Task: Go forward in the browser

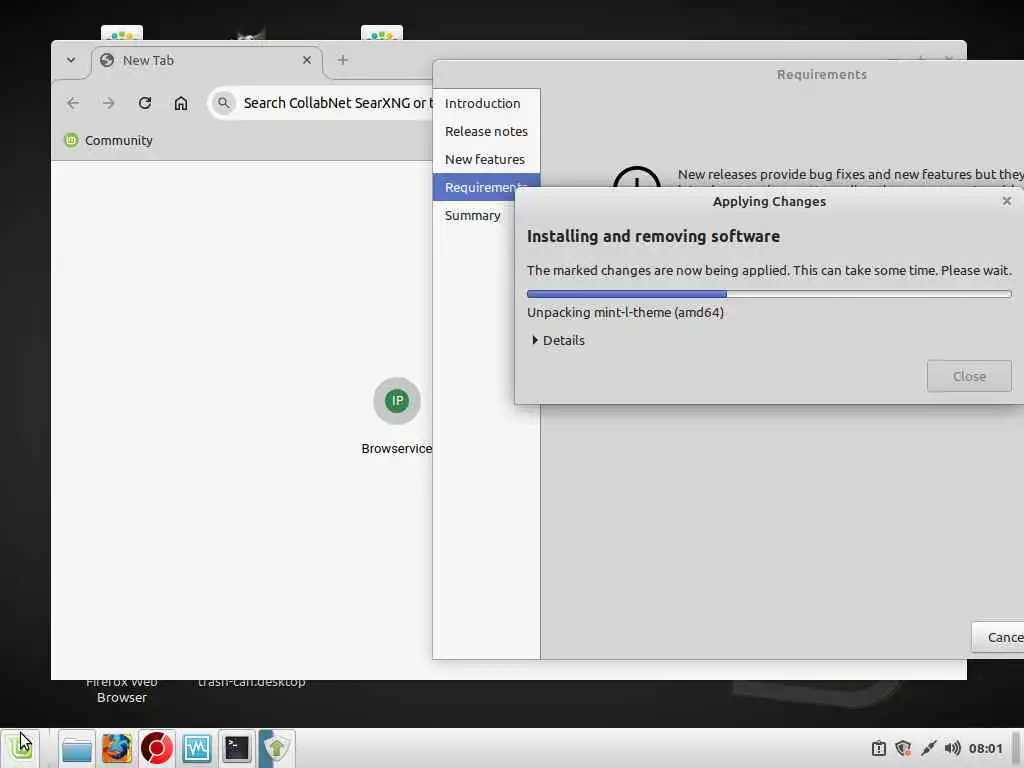Action: coord(108,103)
